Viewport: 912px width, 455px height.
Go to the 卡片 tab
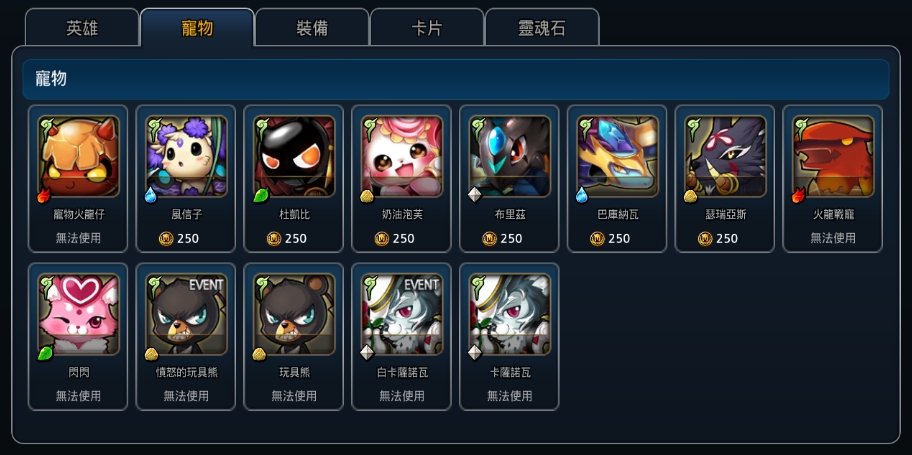tap(427, 27)
